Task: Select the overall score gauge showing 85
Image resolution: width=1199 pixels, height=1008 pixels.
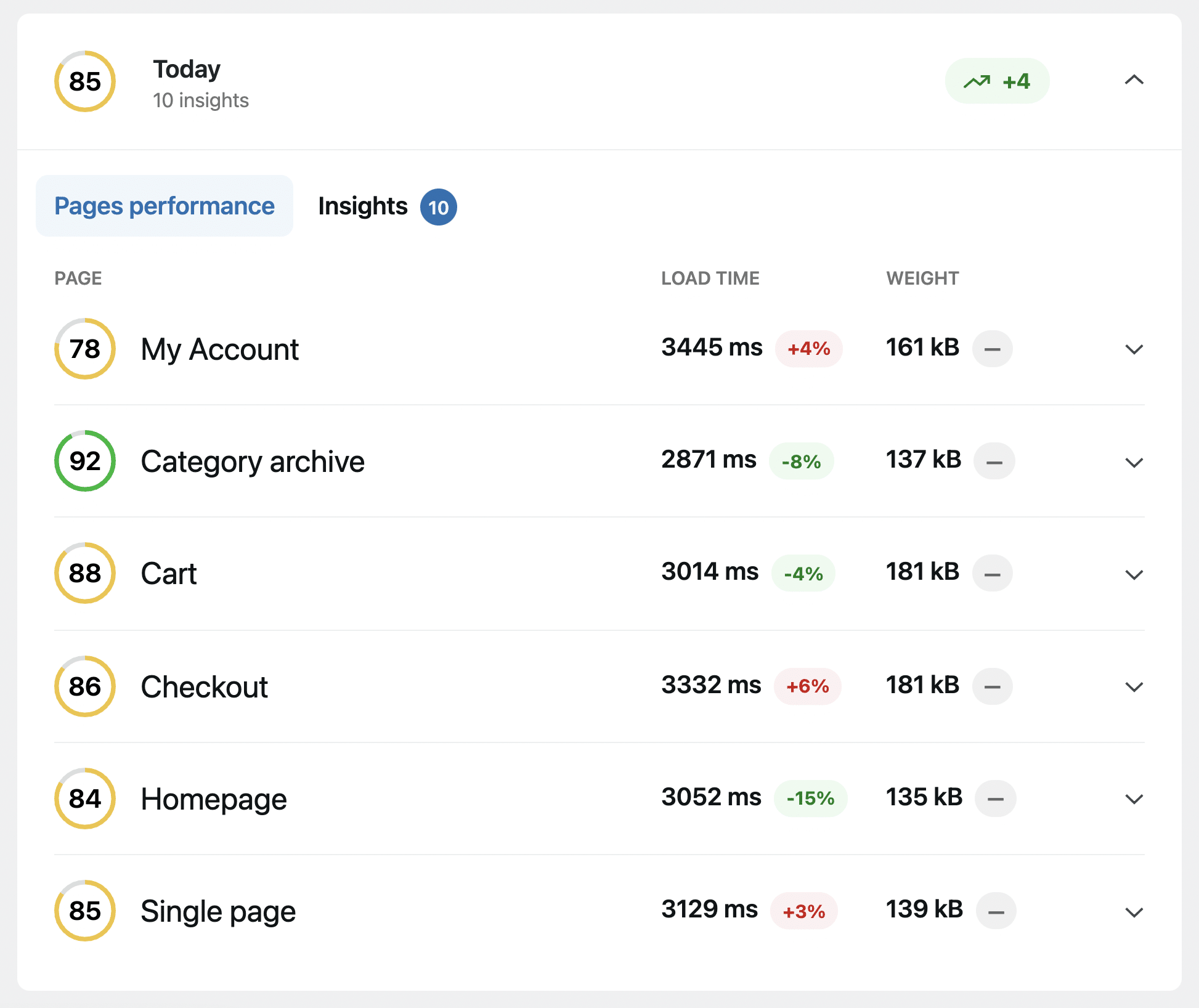Action: point(84,82)
